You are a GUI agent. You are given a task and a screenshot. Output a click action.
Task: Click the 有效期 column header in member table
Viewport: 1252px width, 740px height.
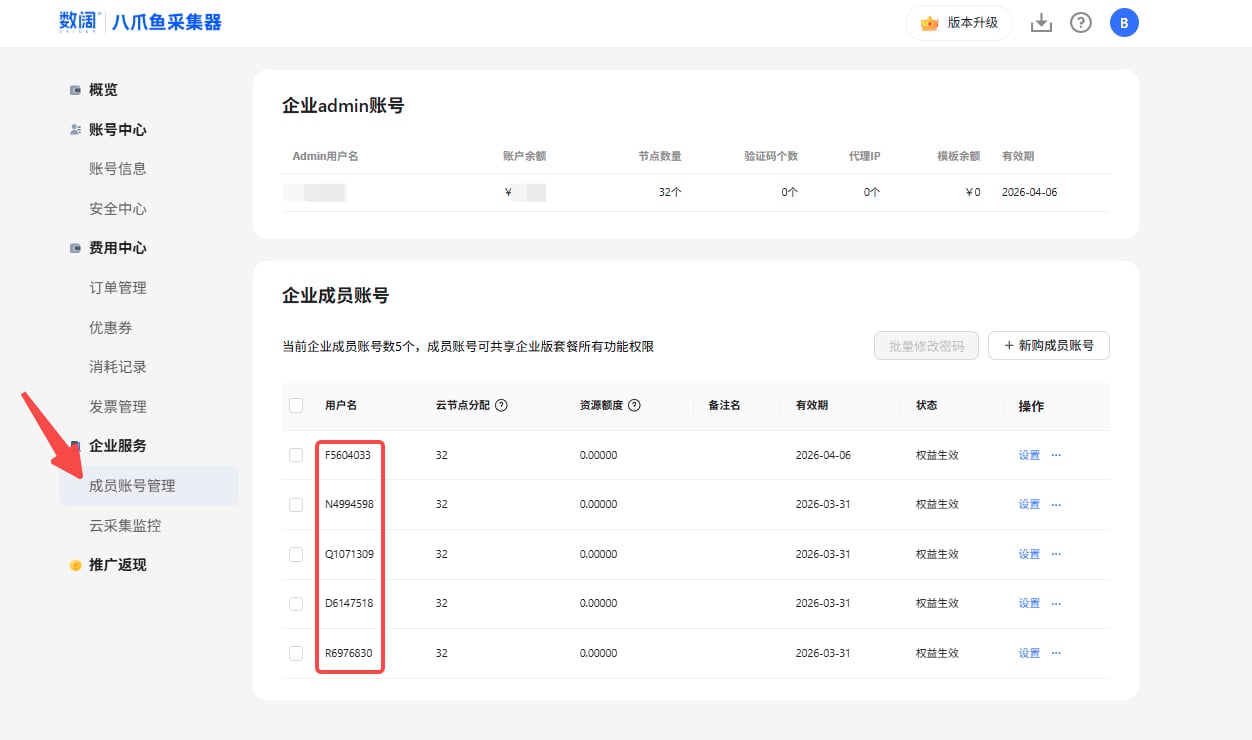point(812,406)
